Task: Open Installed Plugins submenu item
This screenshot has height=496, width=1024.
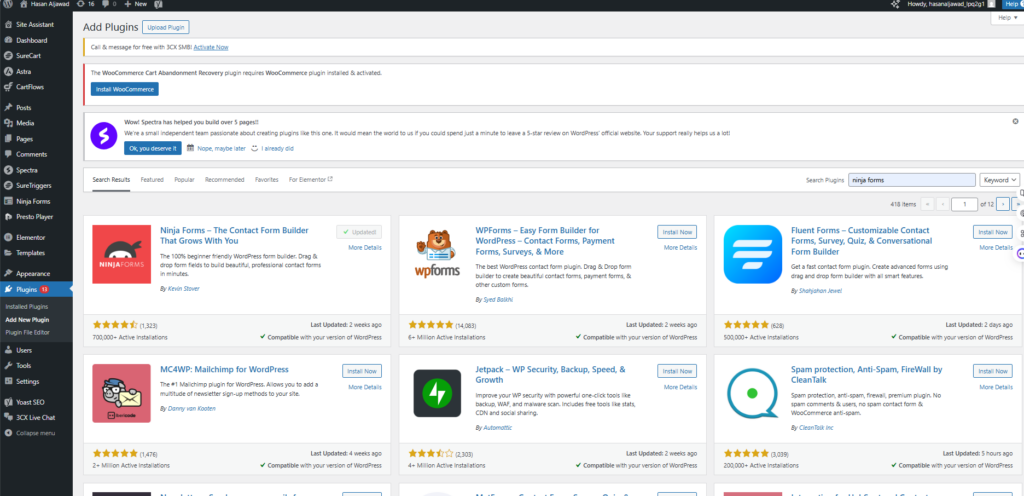Action: (x=27, y=307)
